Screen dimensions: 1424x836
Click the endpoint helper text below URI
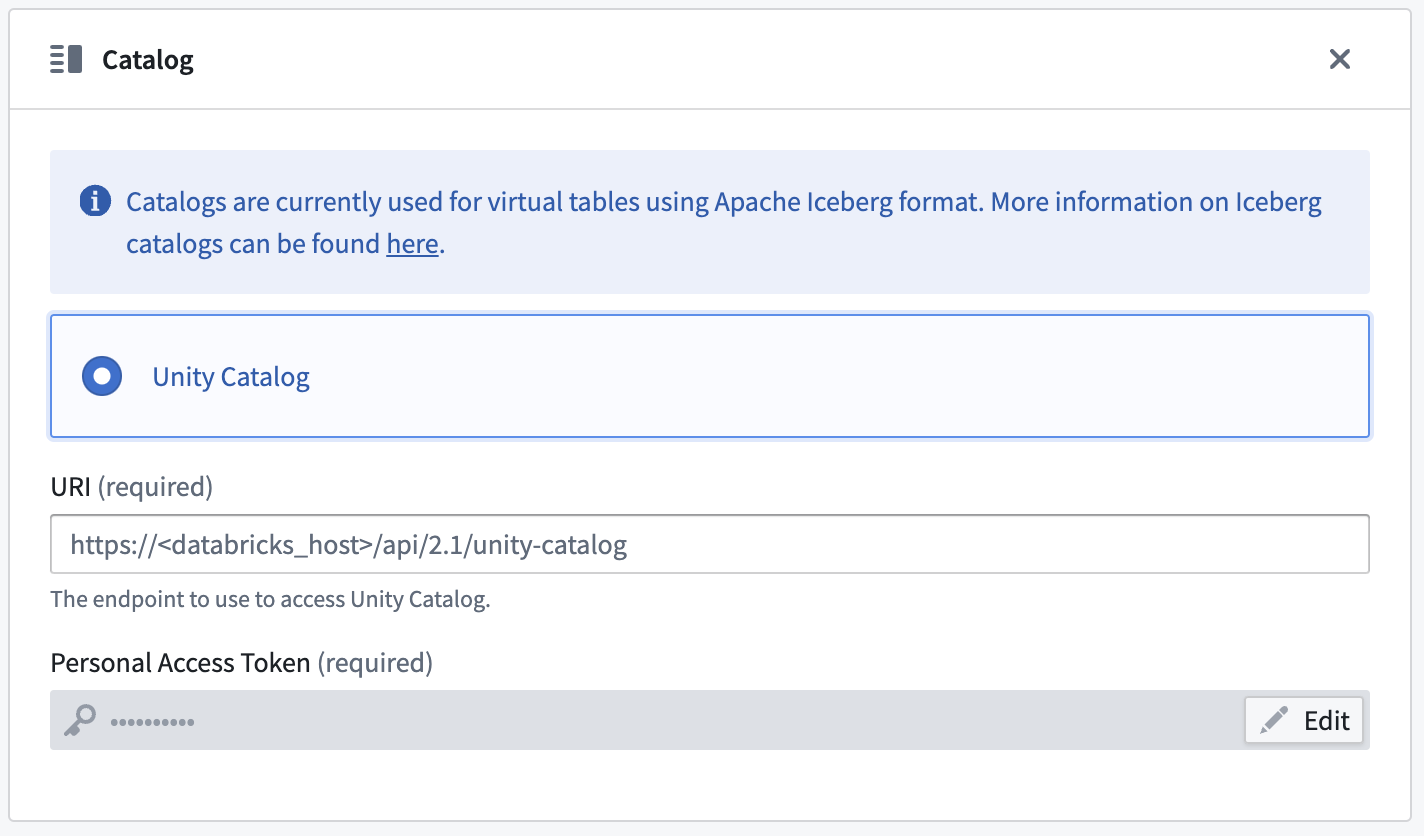pos(270,600)
